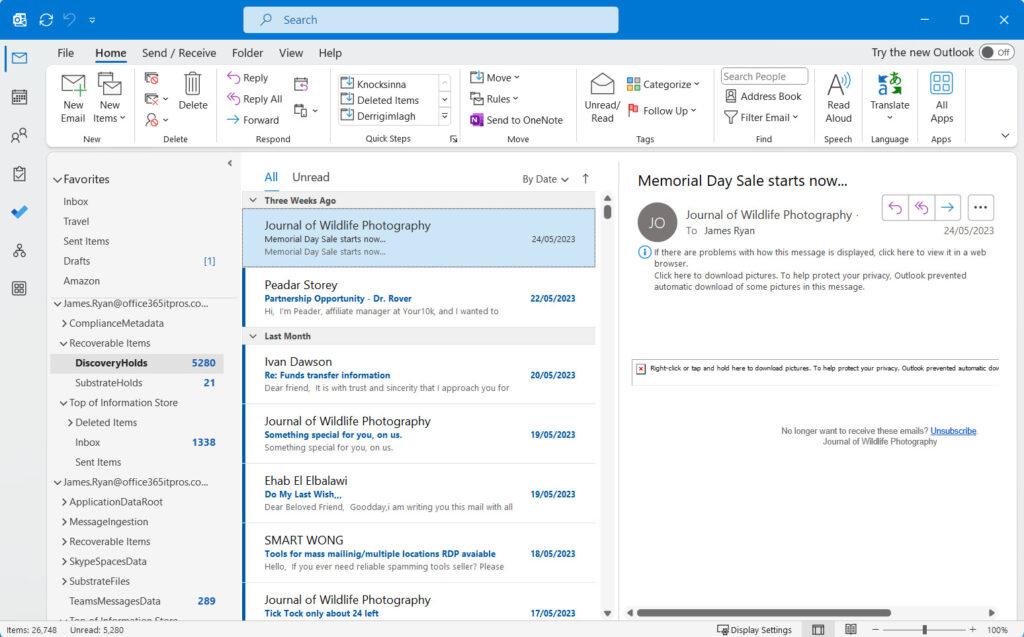Open the Calendar view in left rail
1024x637 pixels.
[20, 97]
